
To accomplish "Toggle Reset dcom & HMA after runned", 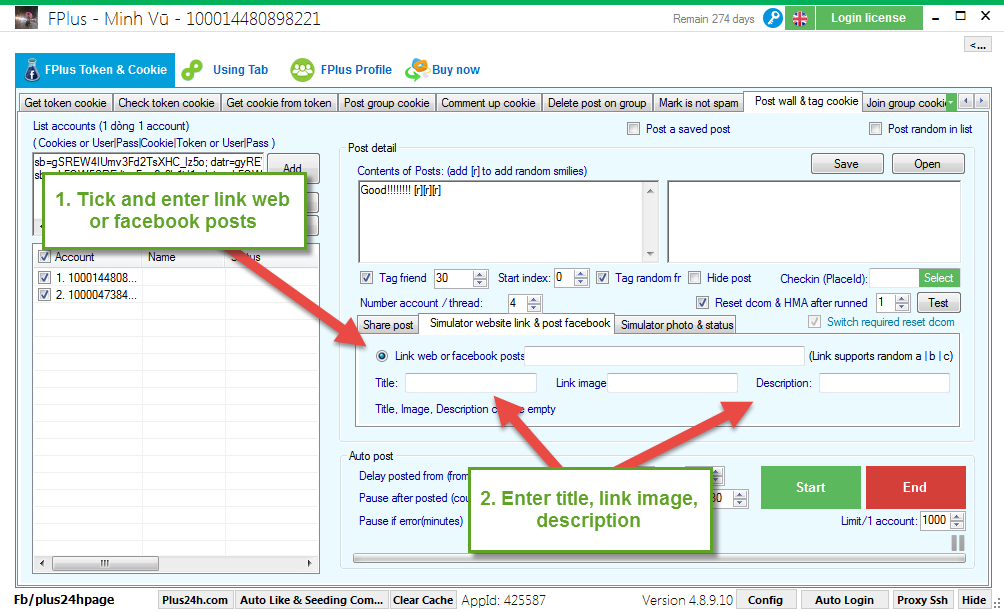I will tap(702, 303).
